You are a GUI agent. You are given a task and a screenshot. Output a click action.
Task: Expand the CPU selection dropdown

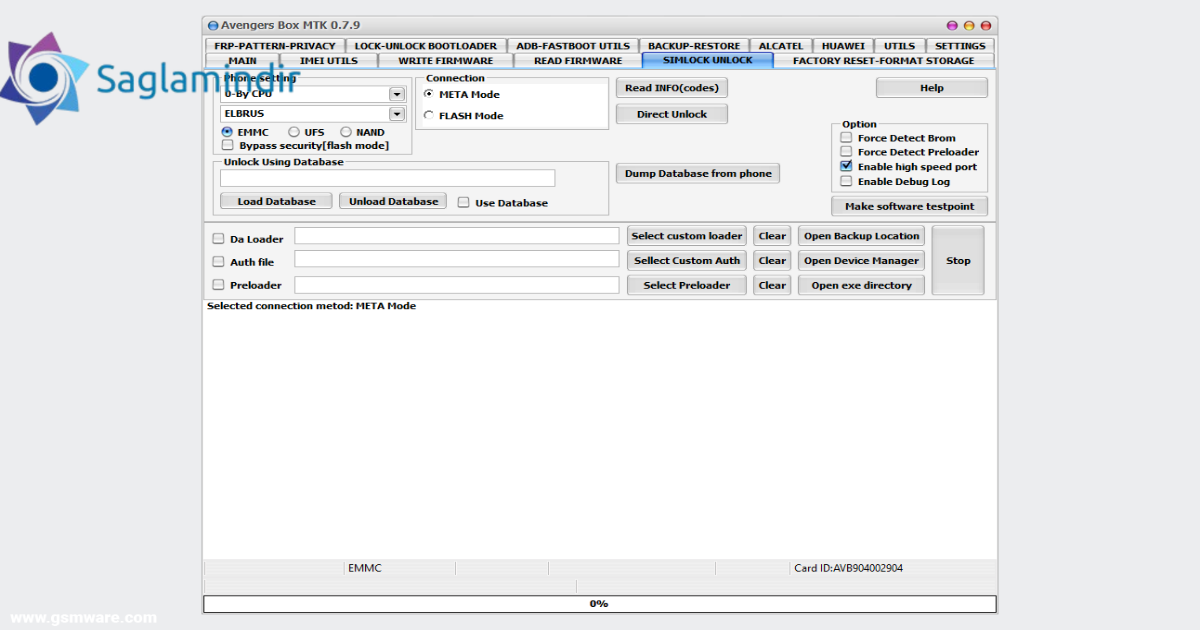click(397, 94)
